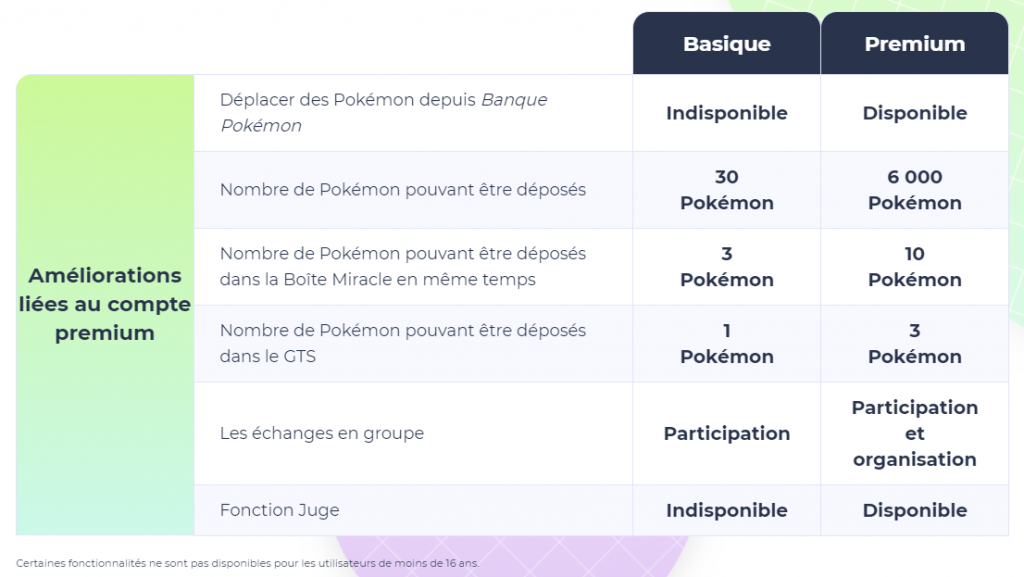
Task: Select the 1 Pokémon GTS cell
Action: pyautogui.click(x=726, y=343)
